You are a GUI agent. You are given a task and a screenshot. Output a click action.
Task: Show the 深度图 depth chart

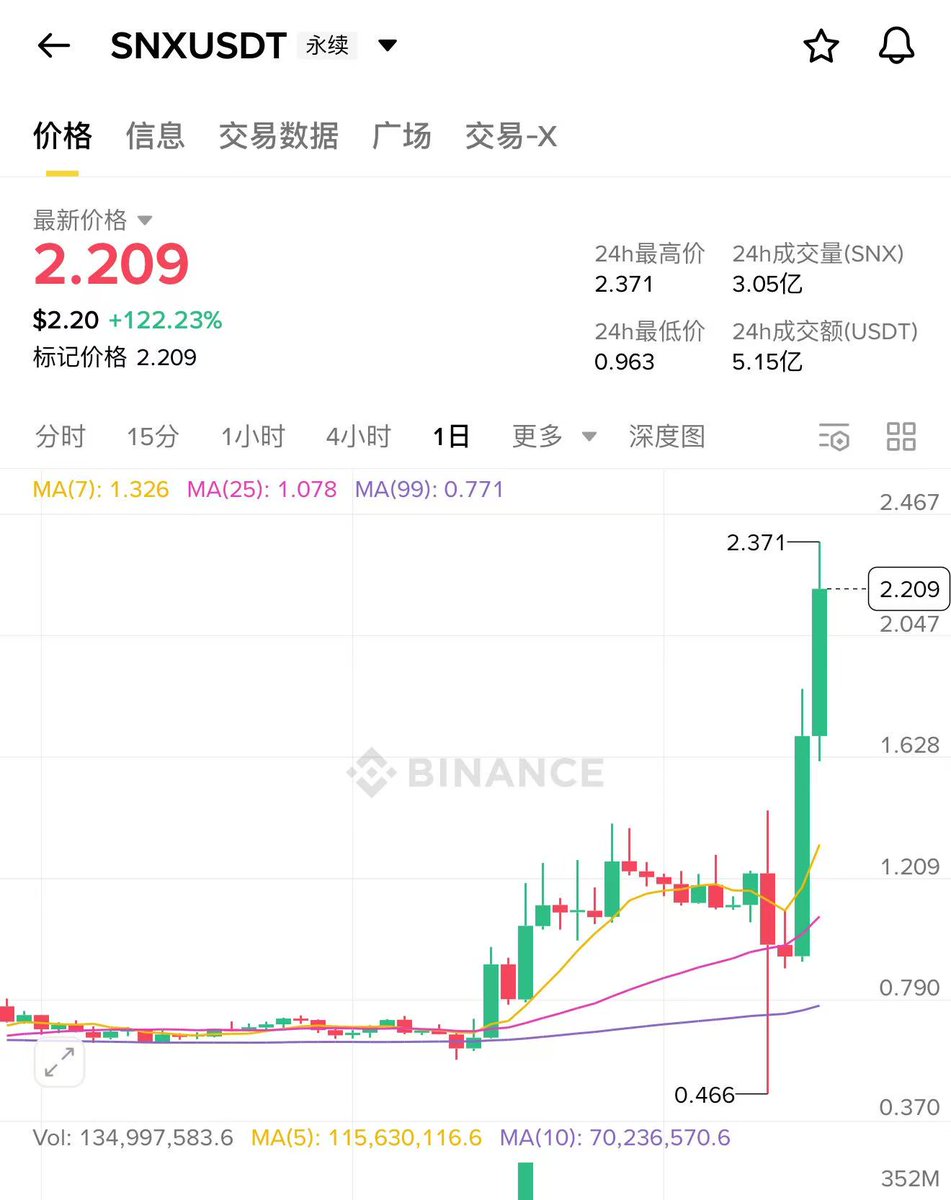pyautogui.click(x=667, y=436)
